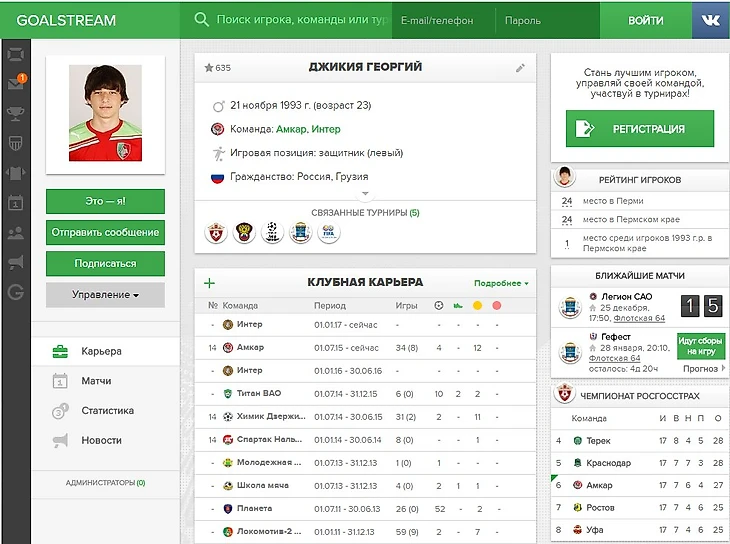
Task: Open Гефест match
Action: pyautogui.click(x=615, y=337)
